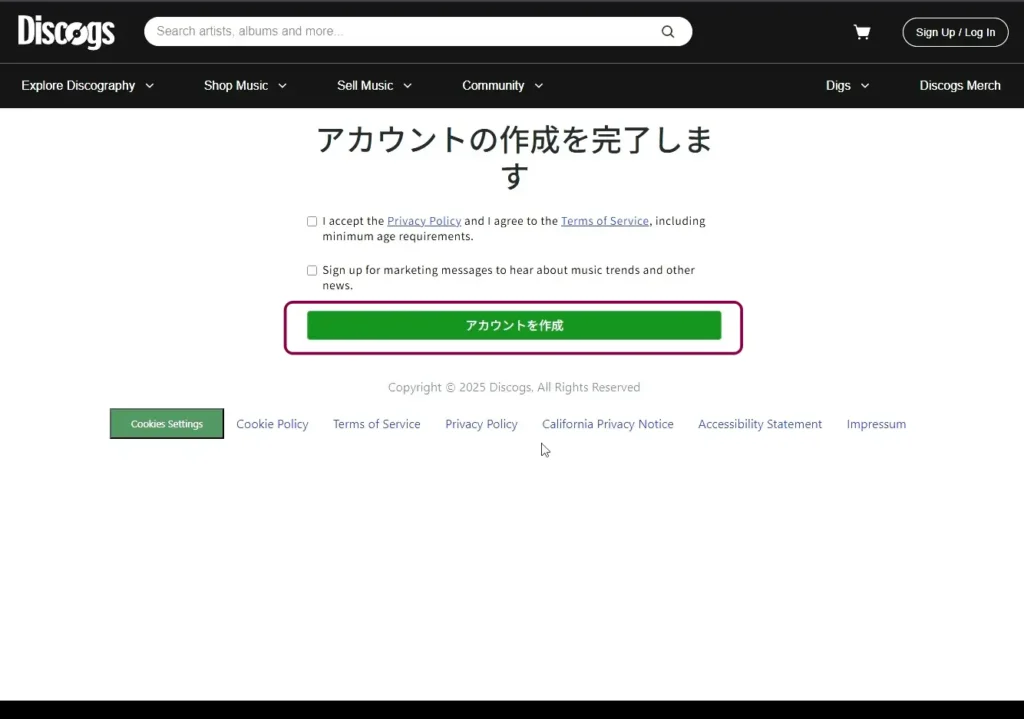Click the search artists and albums field
The image size is (1024, 719).
[400, 32]
